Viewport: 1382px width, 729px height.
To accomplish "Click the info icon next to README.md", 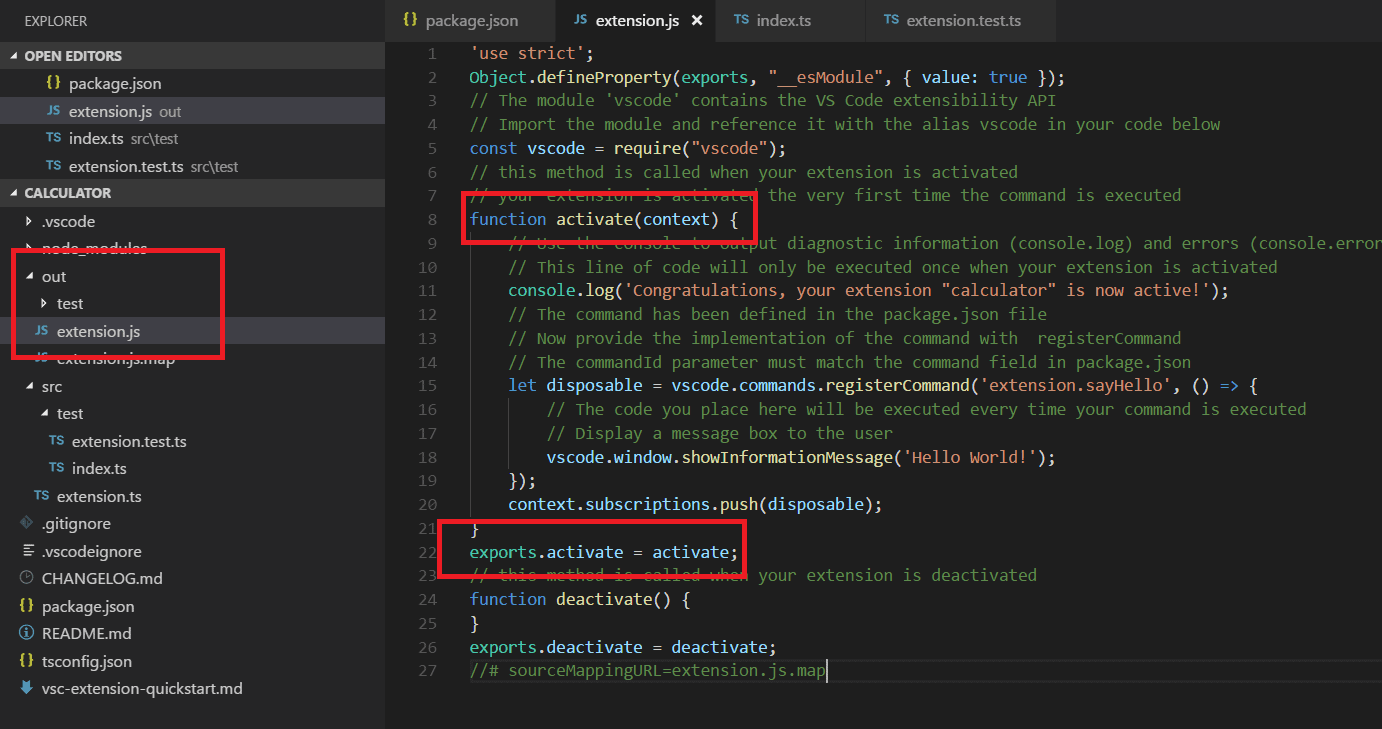I will (26, 633).
